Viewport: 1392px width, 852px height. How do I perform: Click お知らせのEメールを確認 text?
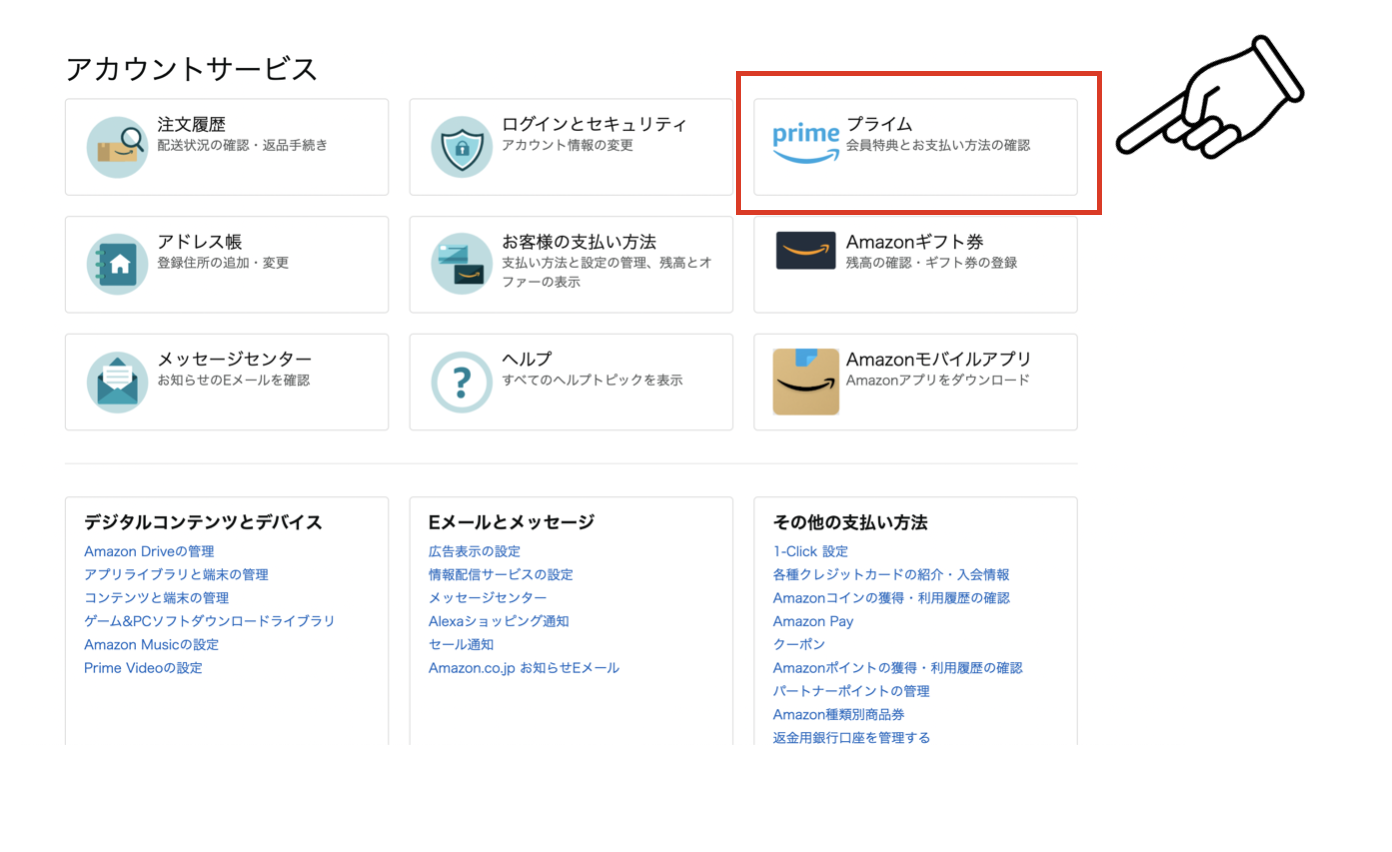[x=234, y=380]
